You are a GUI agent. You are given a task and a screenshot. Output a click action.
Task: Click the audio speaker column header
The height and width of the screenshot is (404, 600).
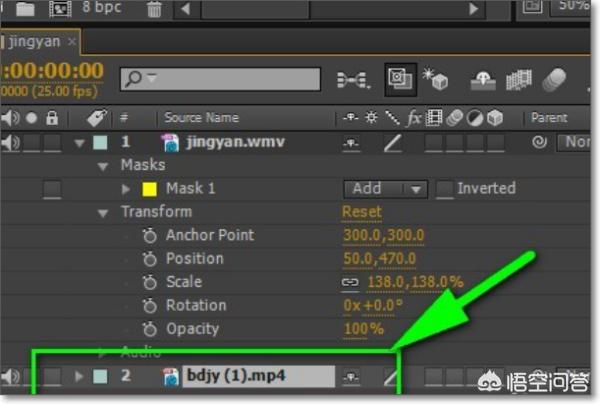(10, 118)
